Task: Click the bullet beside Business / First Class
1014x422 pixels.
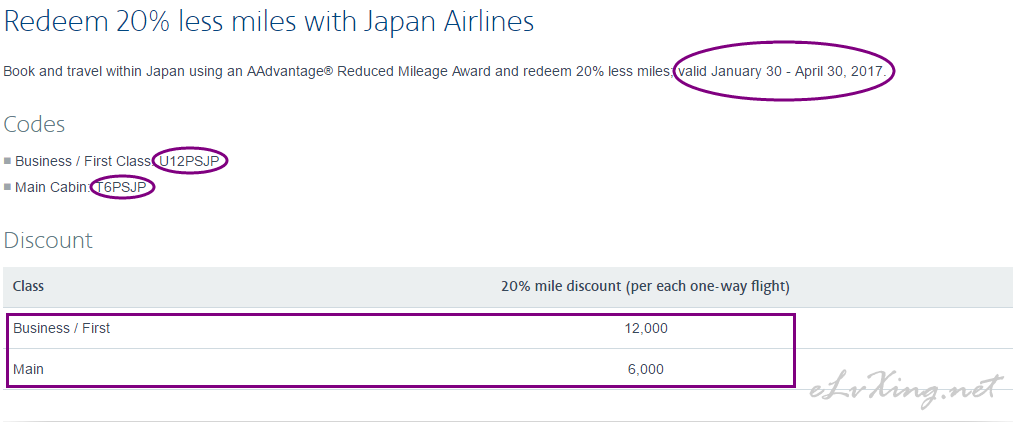Action: 7,160
